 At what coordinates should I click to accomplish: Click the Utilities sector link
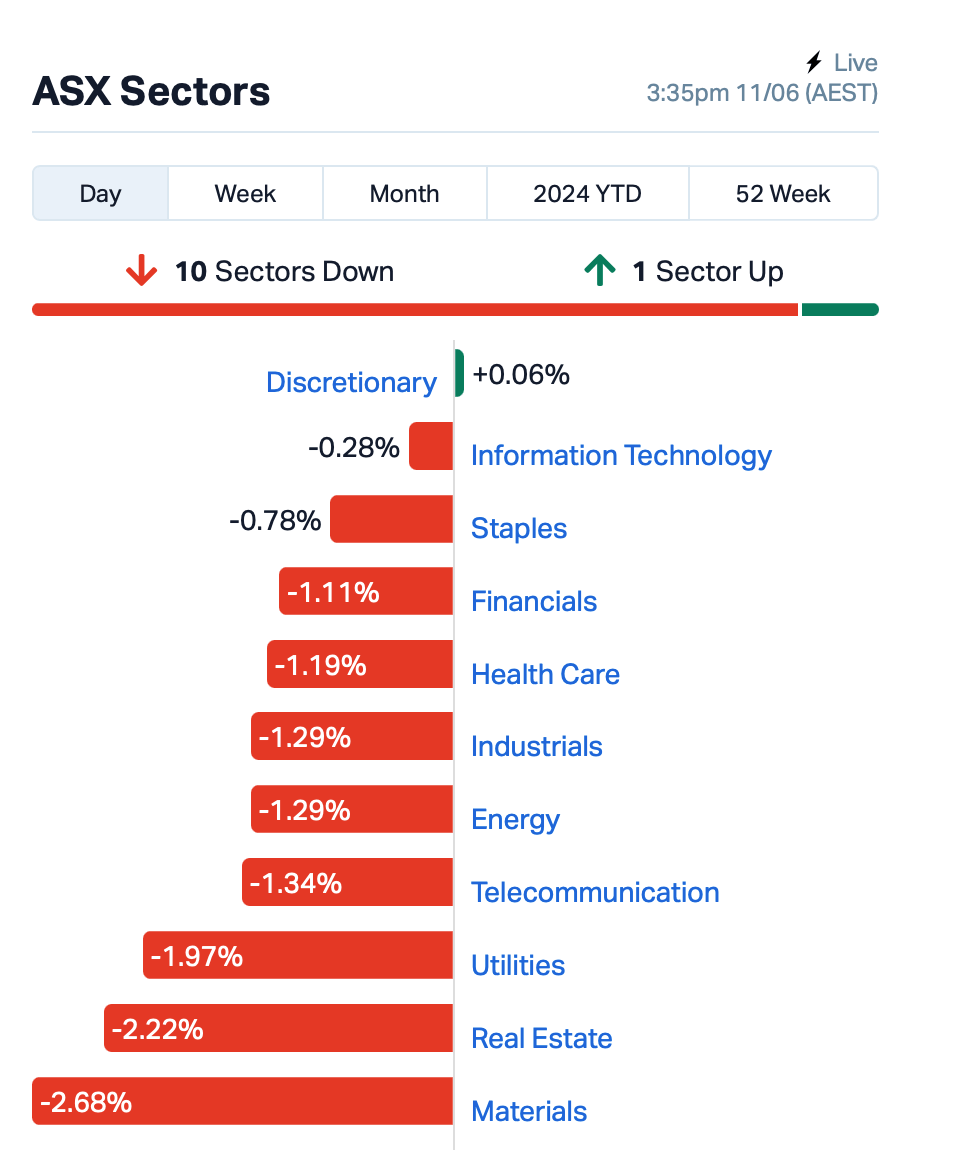point(518,965)
